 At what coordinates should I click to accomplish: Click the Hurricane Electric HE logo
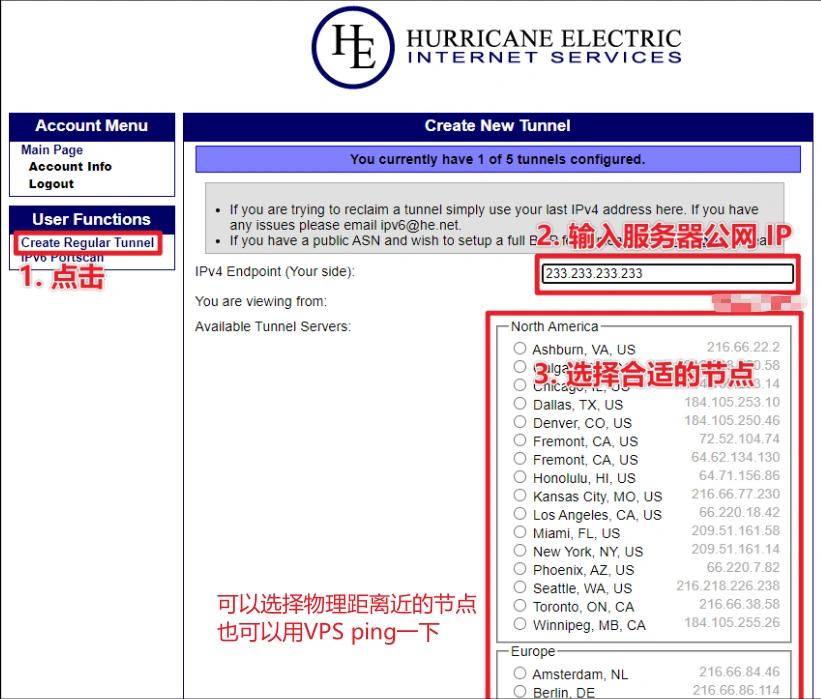pos(353,47)
